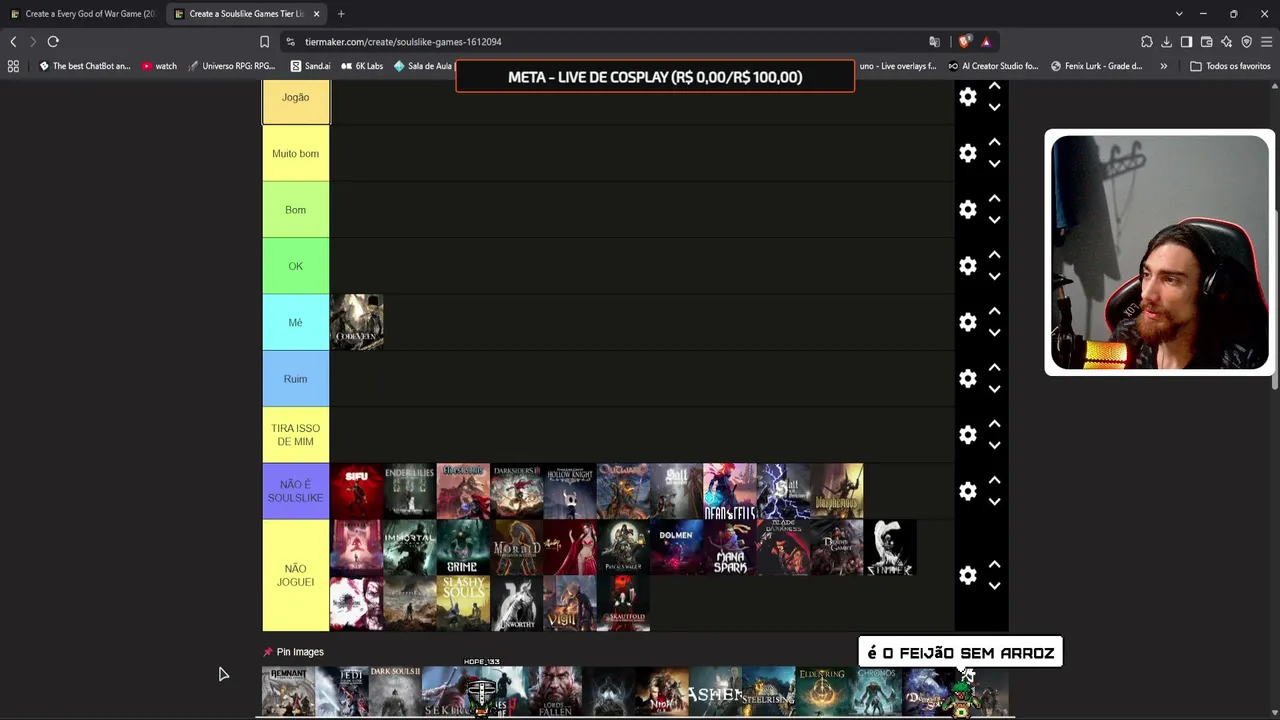Image resolution: width=1280 pixels, height=720 pixels.
Task: Open settings gear for TIRA ISSO DE MIM tier
Action: [967, 434]
